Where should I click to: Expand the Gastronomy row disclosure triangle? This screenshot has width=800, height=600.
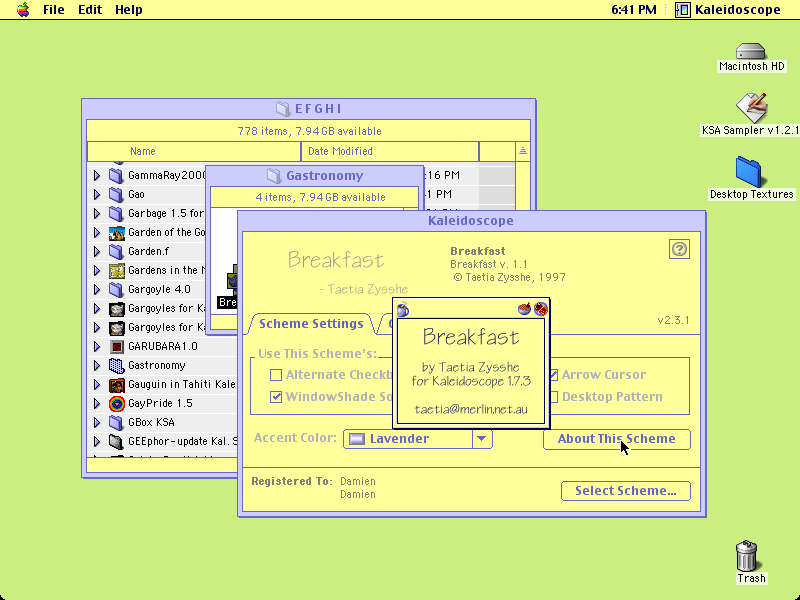(x=97, y=365)
